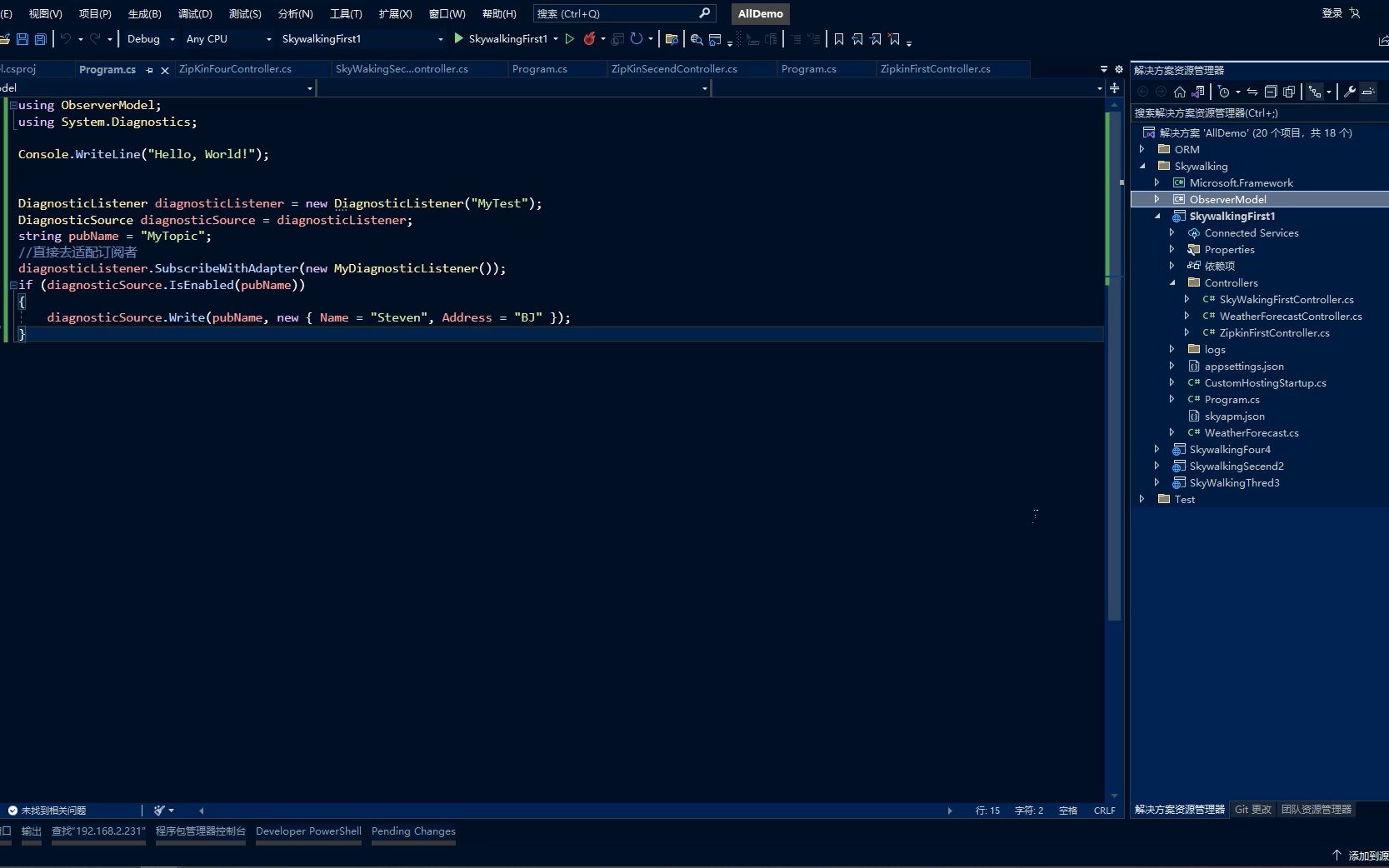Open the 工具(T) menu
This screenshot has height=868, width=1389.
(x=346, y=13)
